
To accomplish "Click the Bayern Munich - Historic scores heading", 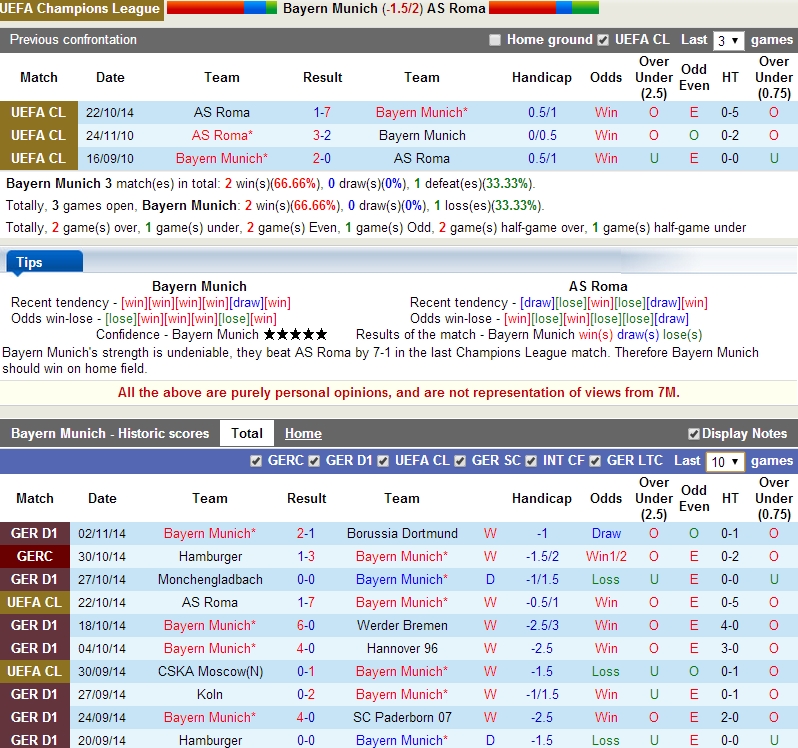I will tap(110, 434).
